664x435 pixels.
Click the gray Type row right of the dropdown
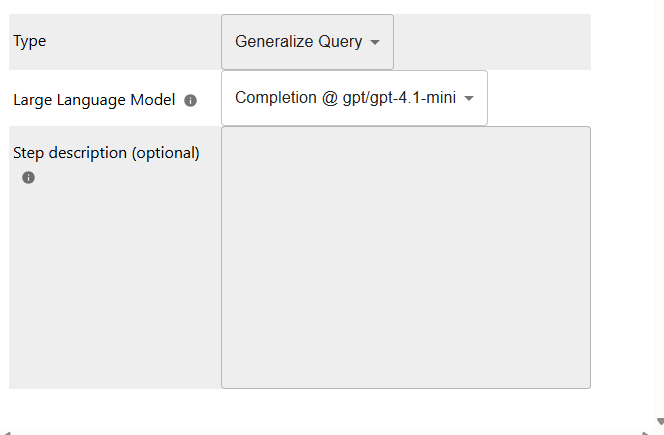pos(490,42)
